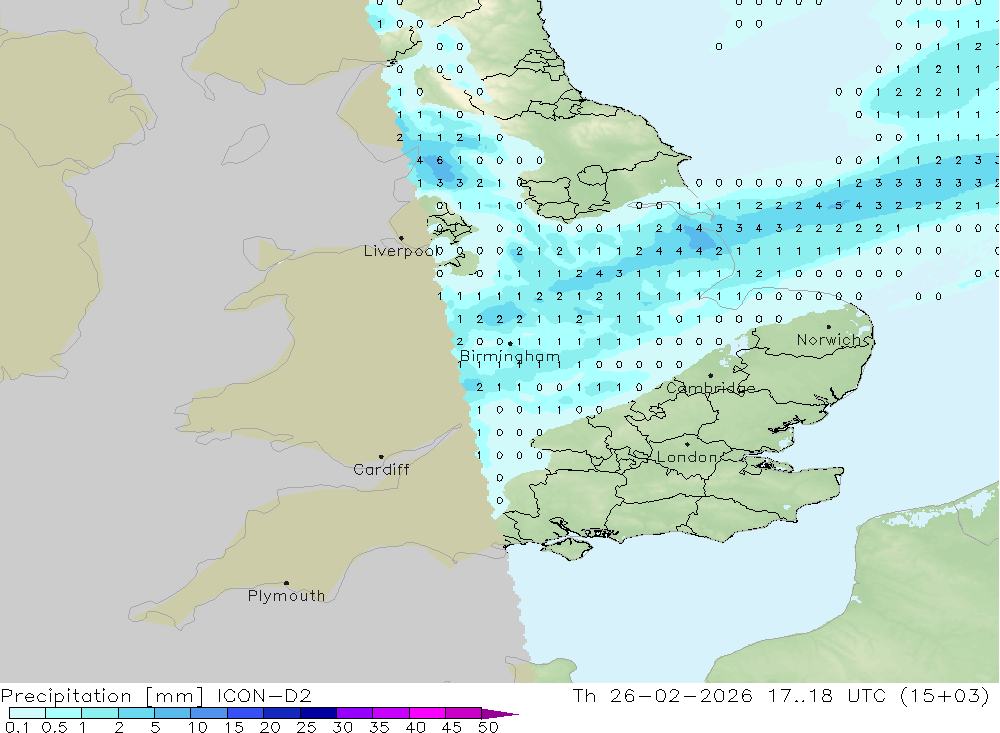Click the legend tick label "10"
Screen dimensions: 1000x733
(x=197, y=727)
